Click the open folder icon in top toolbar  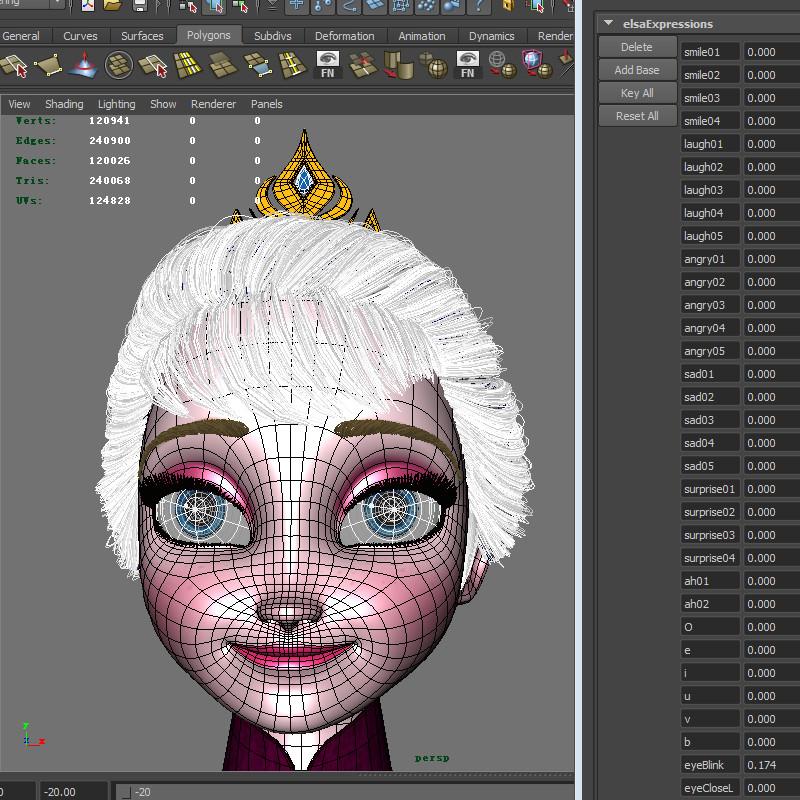click(112, 6)
